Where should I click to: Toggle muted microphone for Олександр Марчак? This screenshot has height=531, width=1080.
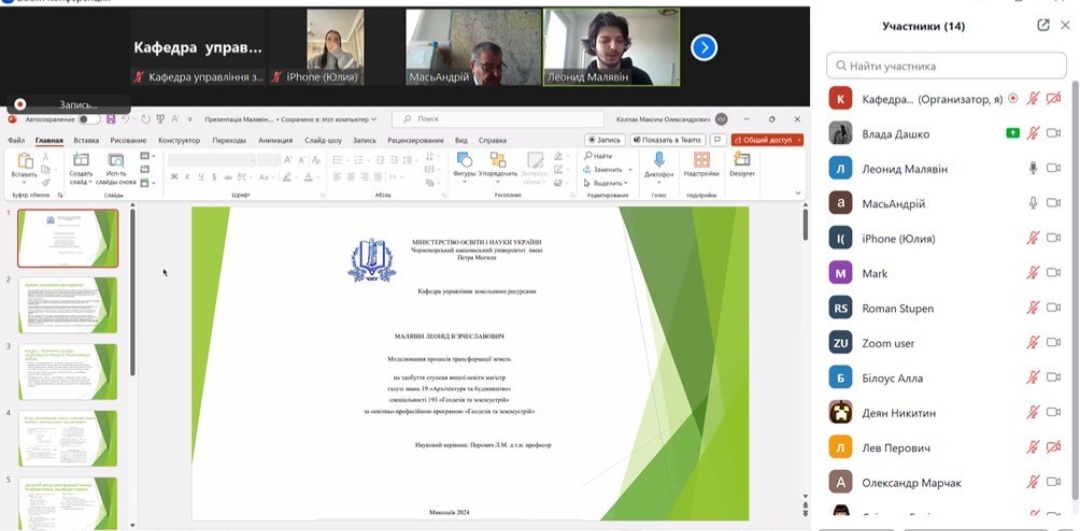pyautogui.click(x=1032, y=482)
